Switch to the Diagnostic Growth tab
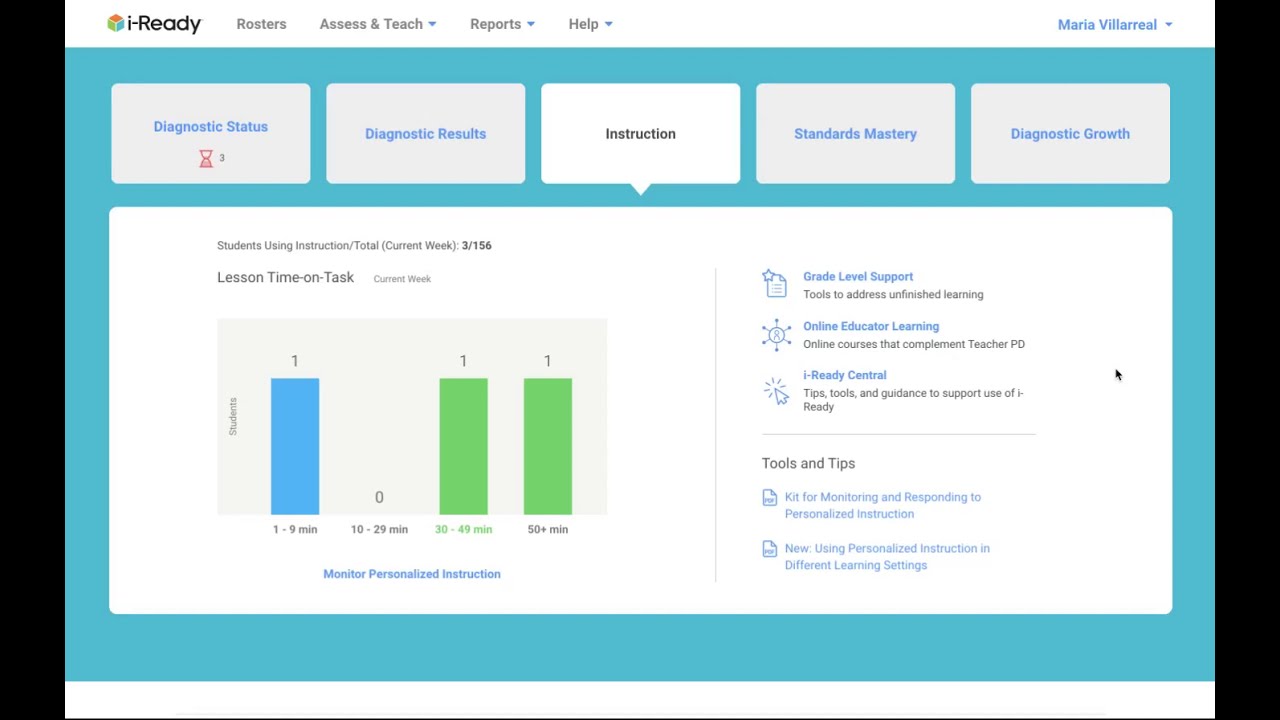1280x720 pixels. (1070, 134)
